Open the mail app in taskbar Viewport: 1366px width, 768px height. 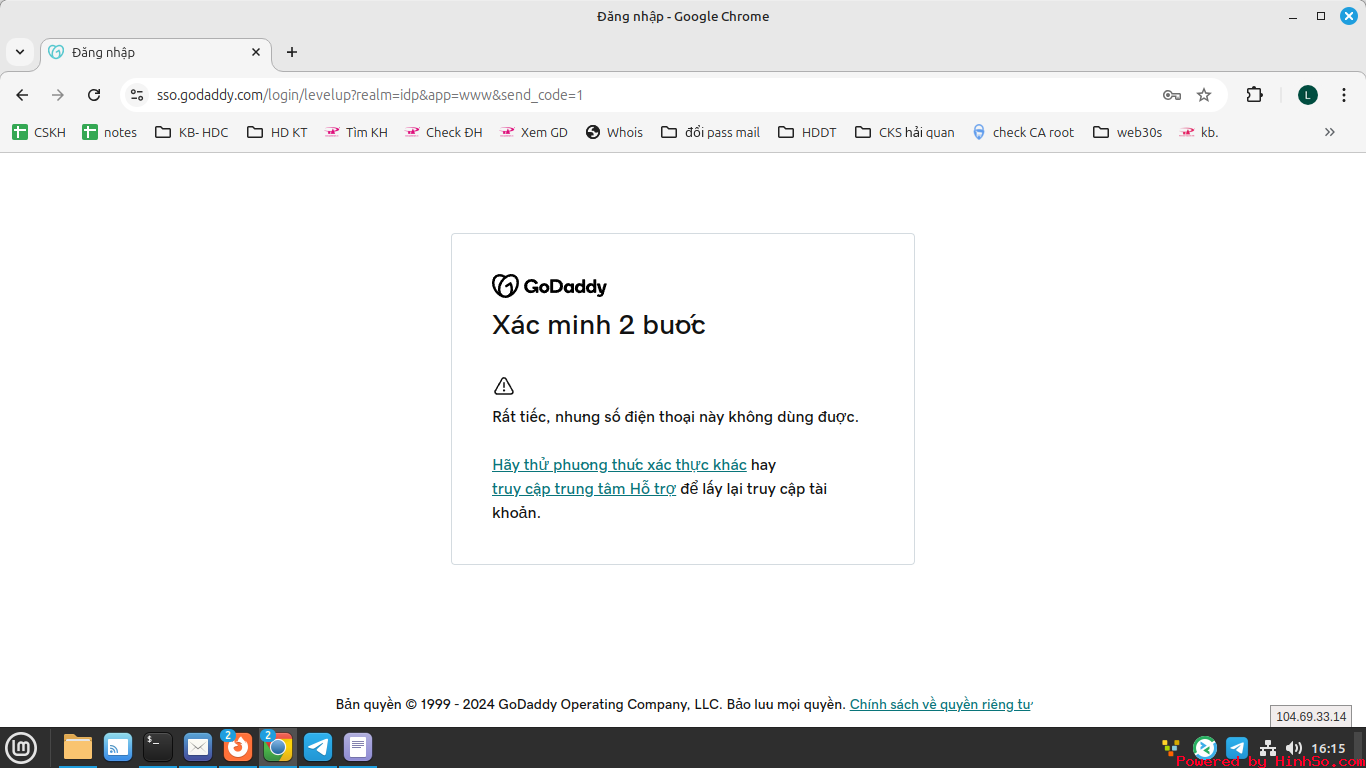198,747
